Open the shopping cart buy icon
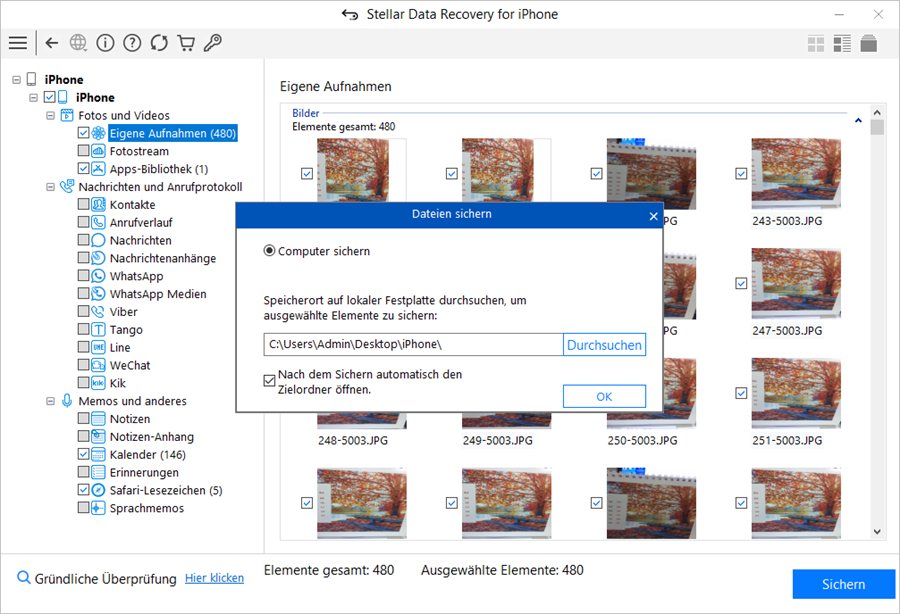Viewport: 900px width, 614px height. coord(186,43)
